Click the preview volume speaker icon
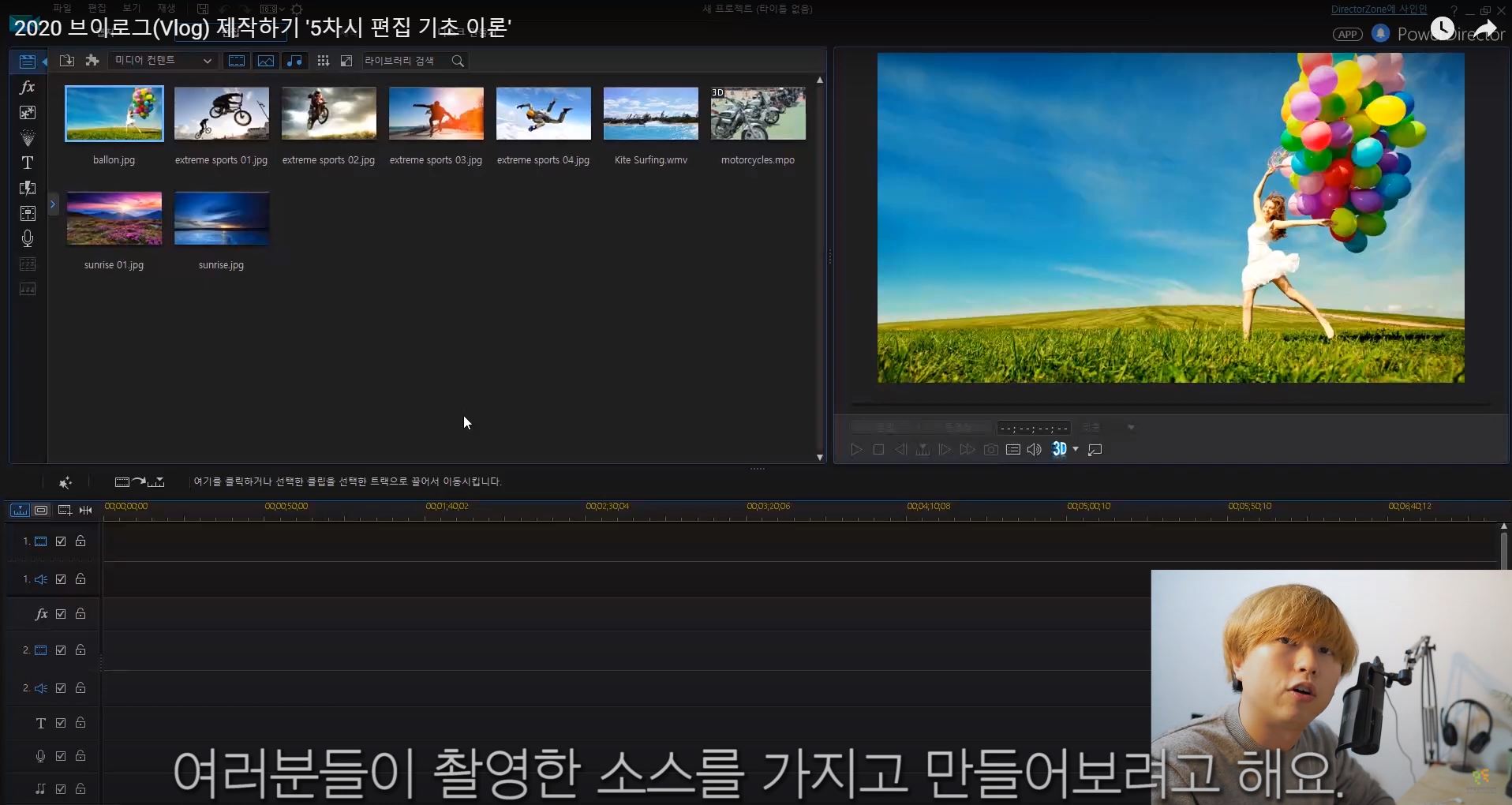Image resolution: width=1512 pixels, height=805 pixels. tap(1035, 450)
